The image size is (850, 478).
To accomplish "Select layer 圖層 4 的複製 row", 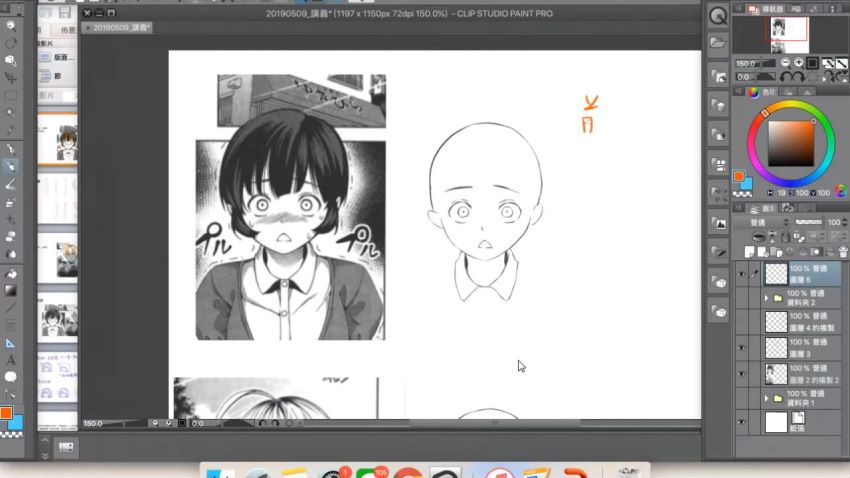I will click(802, 322).
